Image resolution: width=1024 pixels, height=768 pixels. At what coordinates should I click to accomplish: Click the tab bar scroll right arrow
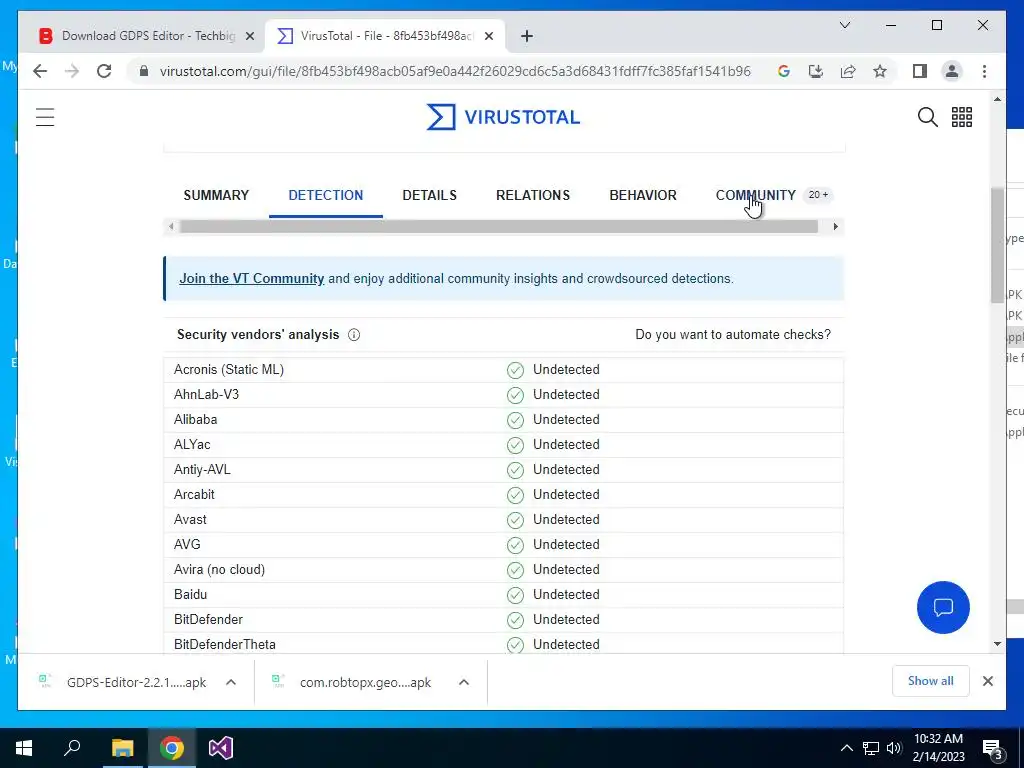(835, 227)
